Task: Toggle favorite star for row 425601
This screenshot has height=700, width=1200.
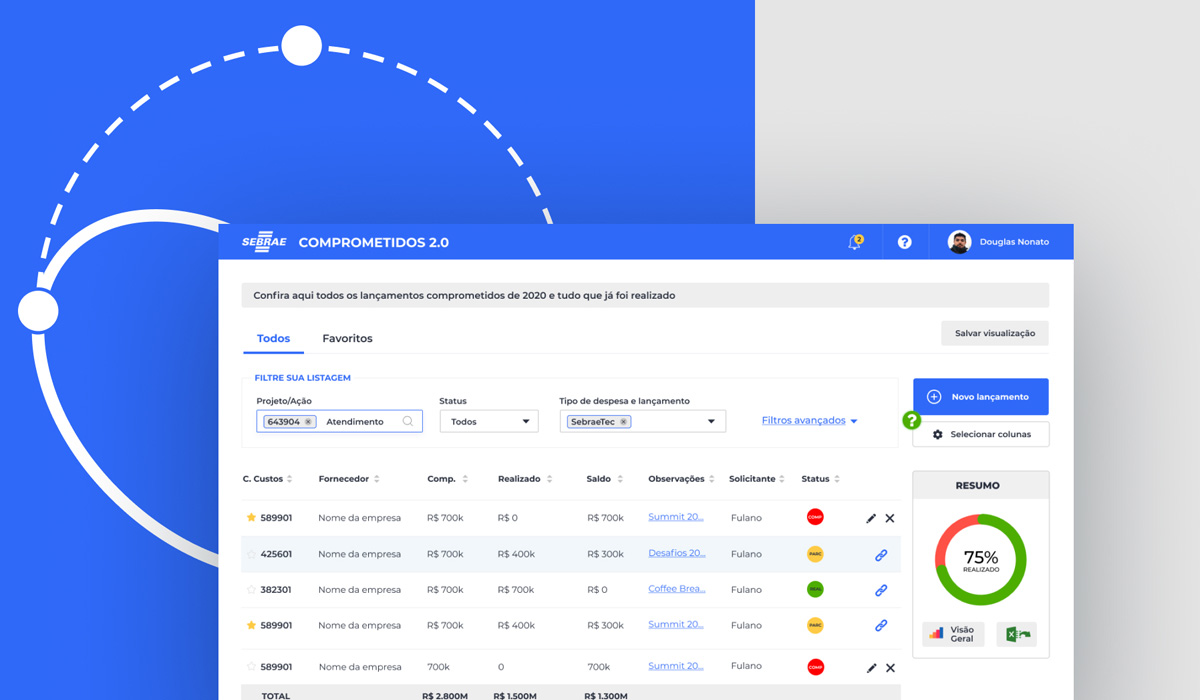Action: click(251, 554)
